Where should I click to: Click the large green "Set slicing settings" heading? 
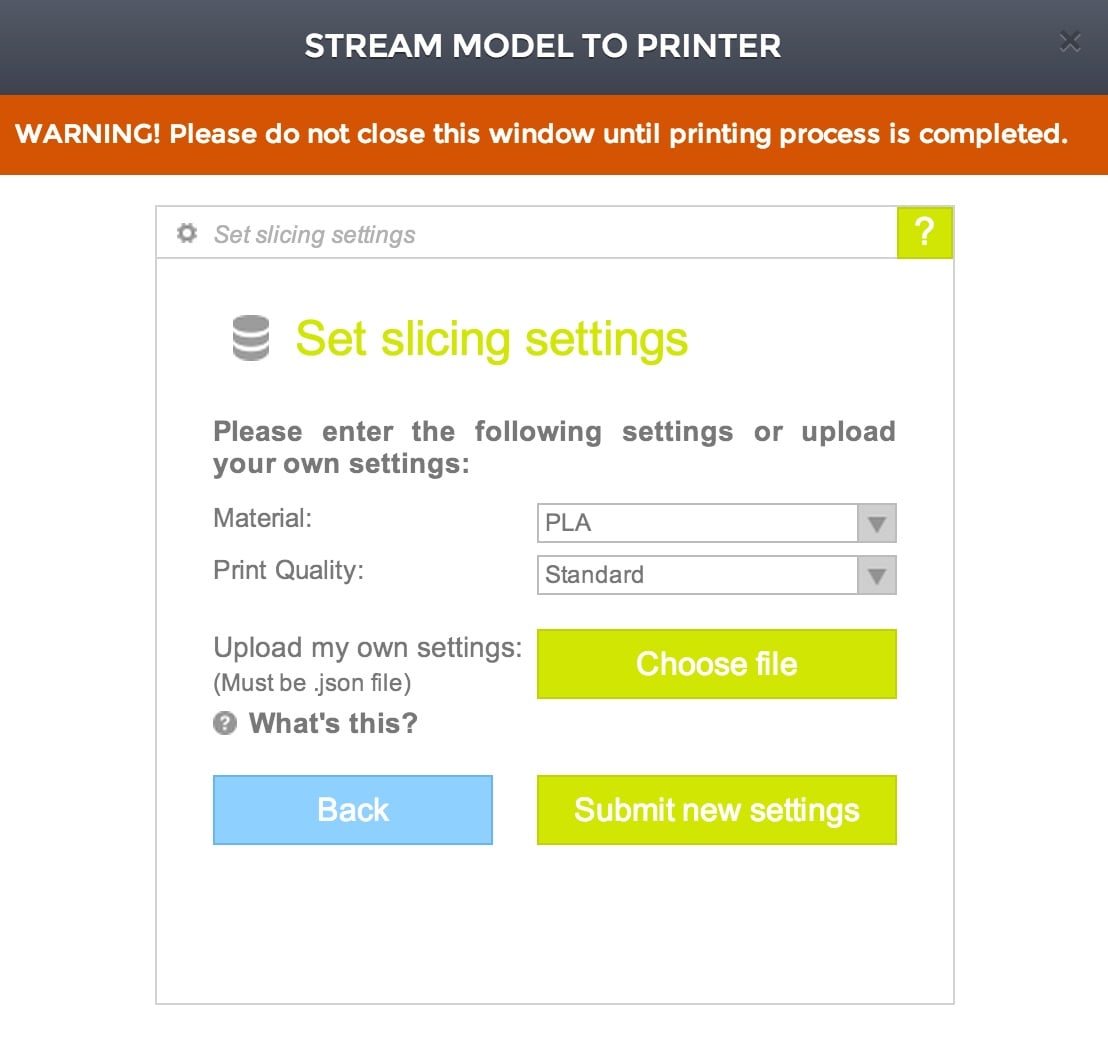491,339
